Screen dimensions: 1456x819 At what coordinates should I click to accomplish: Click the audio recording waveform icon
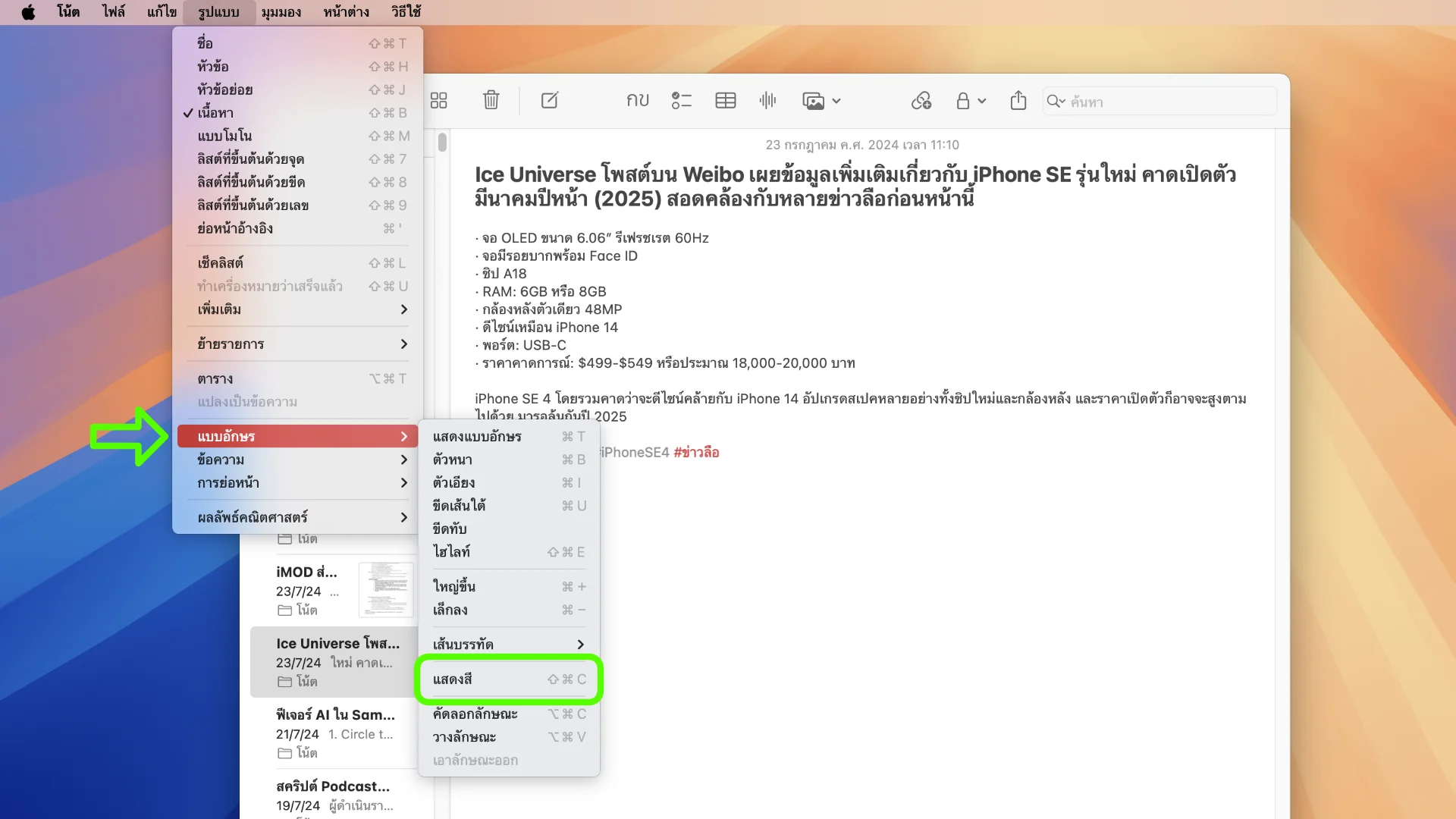coord(767,100)
